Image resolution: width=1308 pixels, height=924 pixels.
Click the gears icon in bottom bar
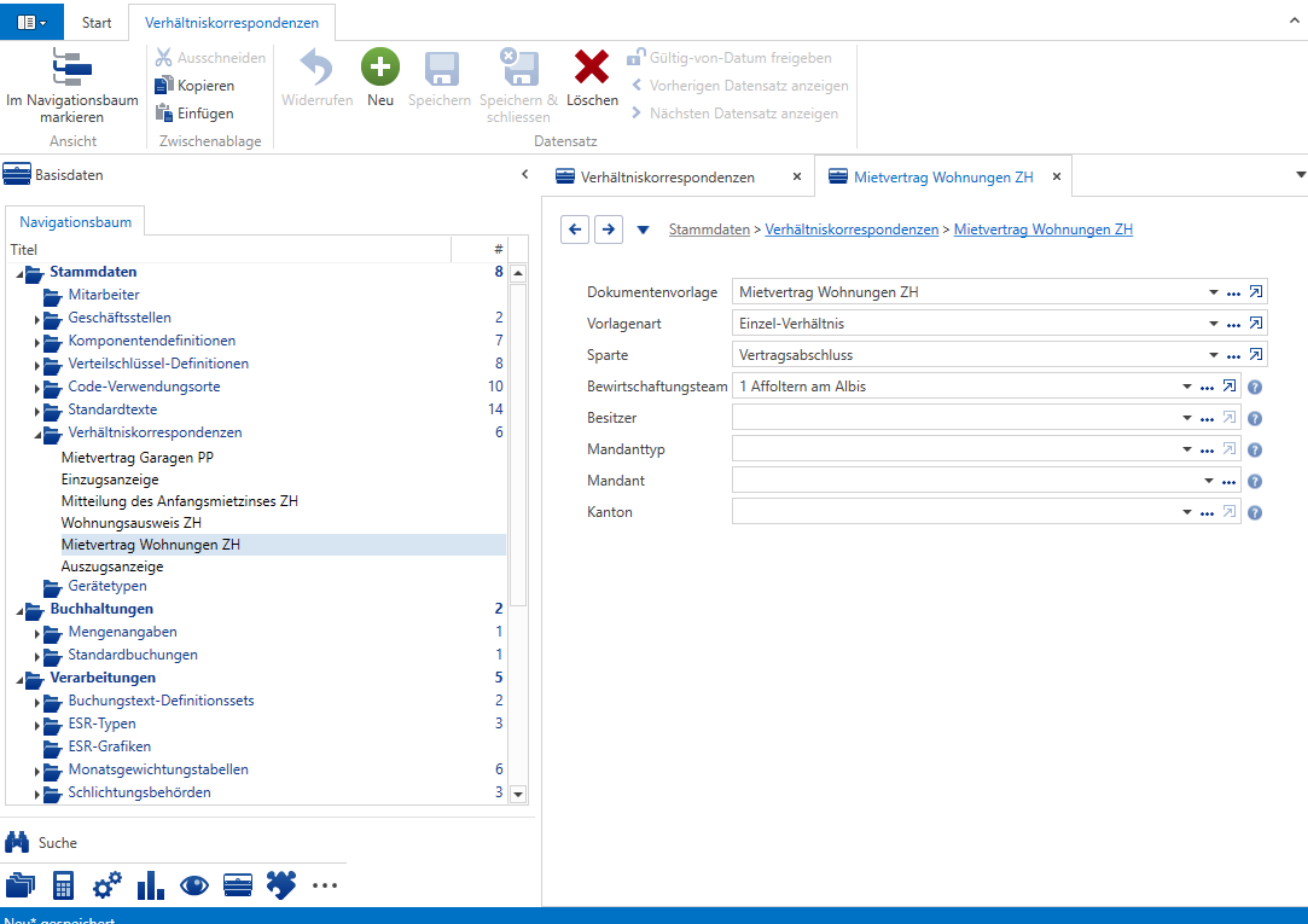click(107, 885)
